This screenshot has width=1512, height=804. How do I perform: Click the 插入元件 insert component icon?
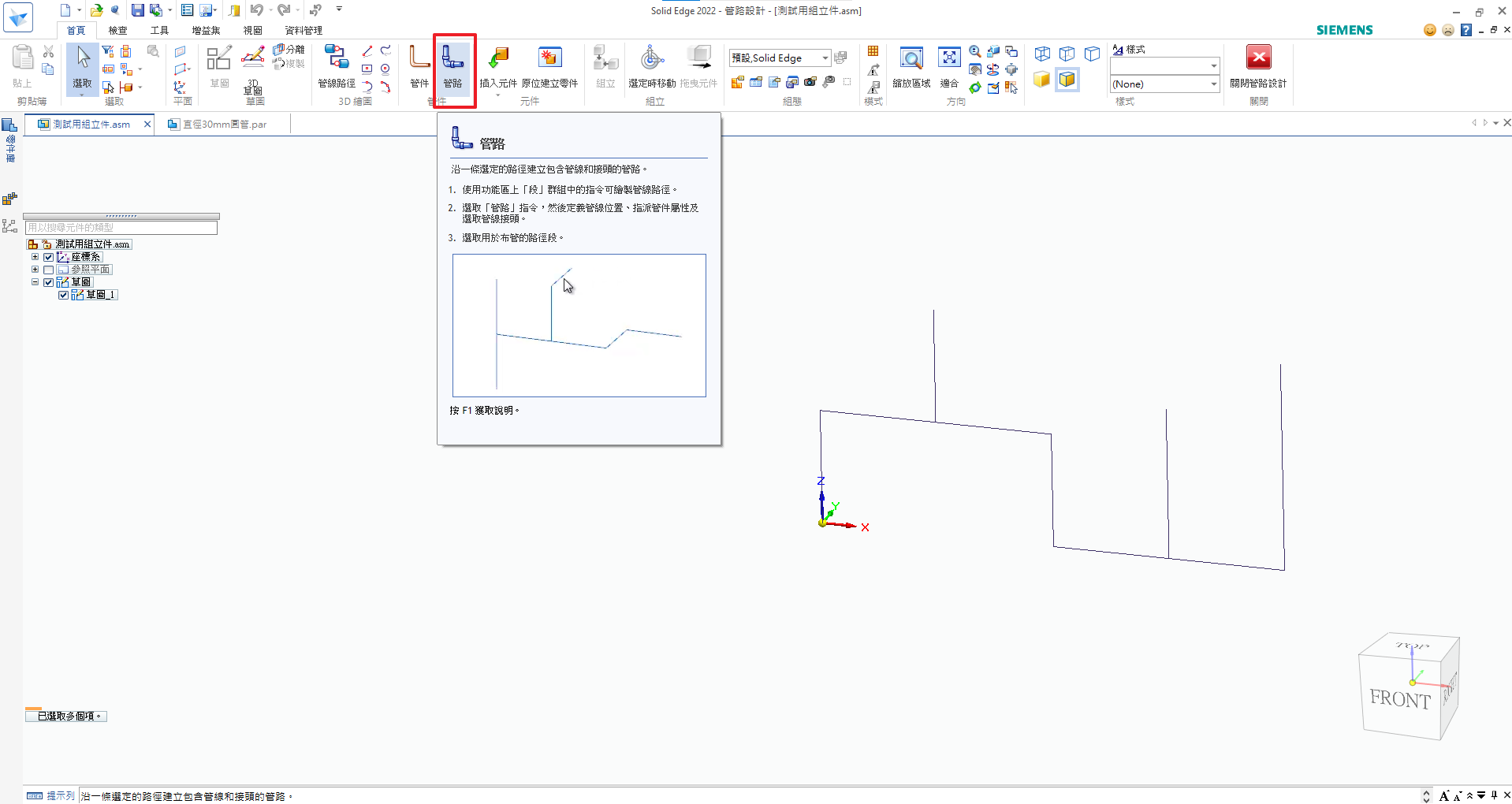498,59
